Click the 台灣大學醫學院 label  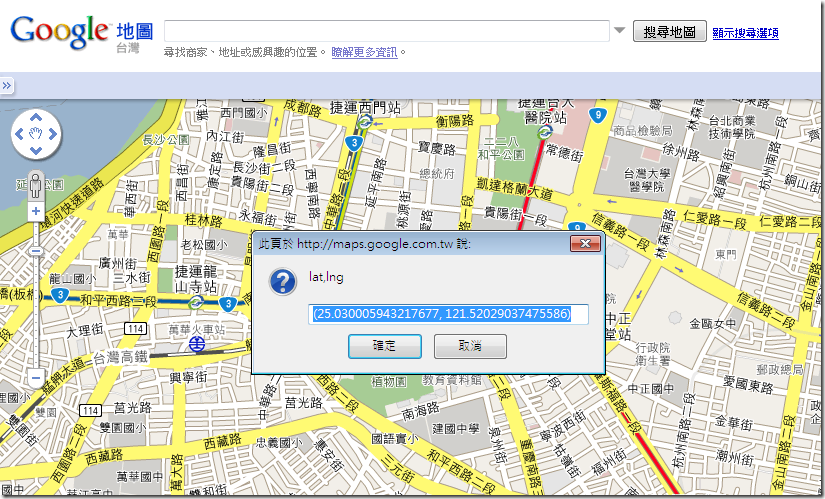click(648, 180)
